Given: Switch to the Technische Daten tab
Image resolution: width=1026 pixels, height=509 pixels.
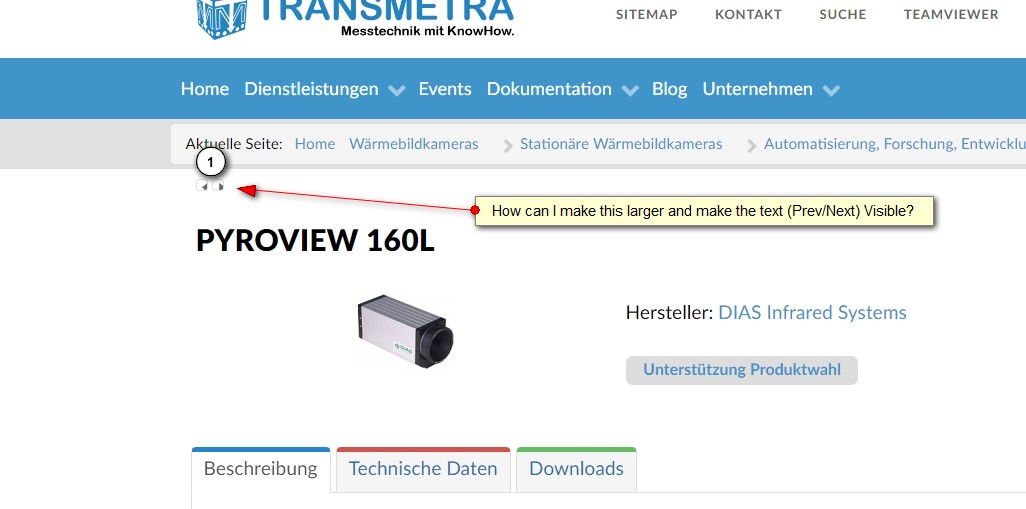Looking at the screenshot, I should coord(423,470).
